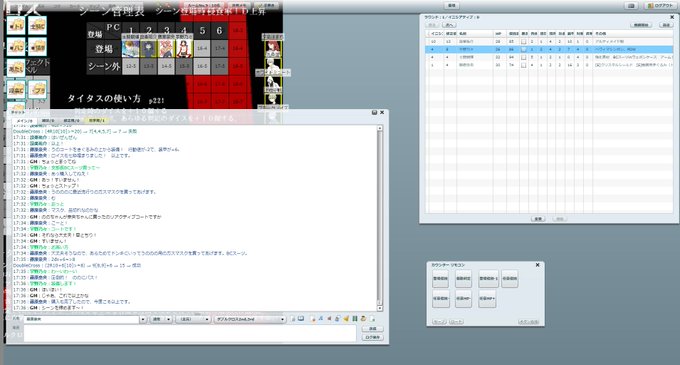Click the トレ card on the map's left side
680x365 pixels.
point(16,26)
